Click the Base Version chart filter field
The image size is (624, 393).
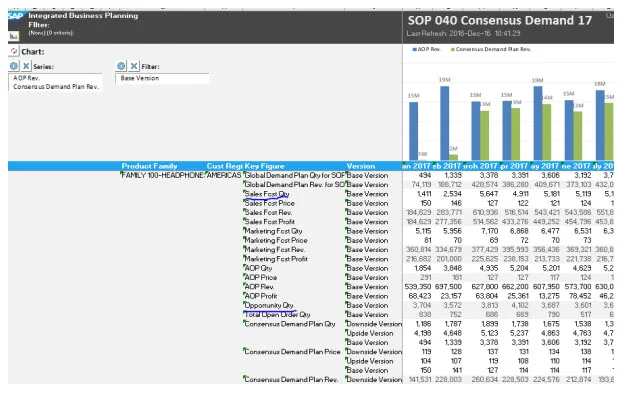(x=162, y=78)
